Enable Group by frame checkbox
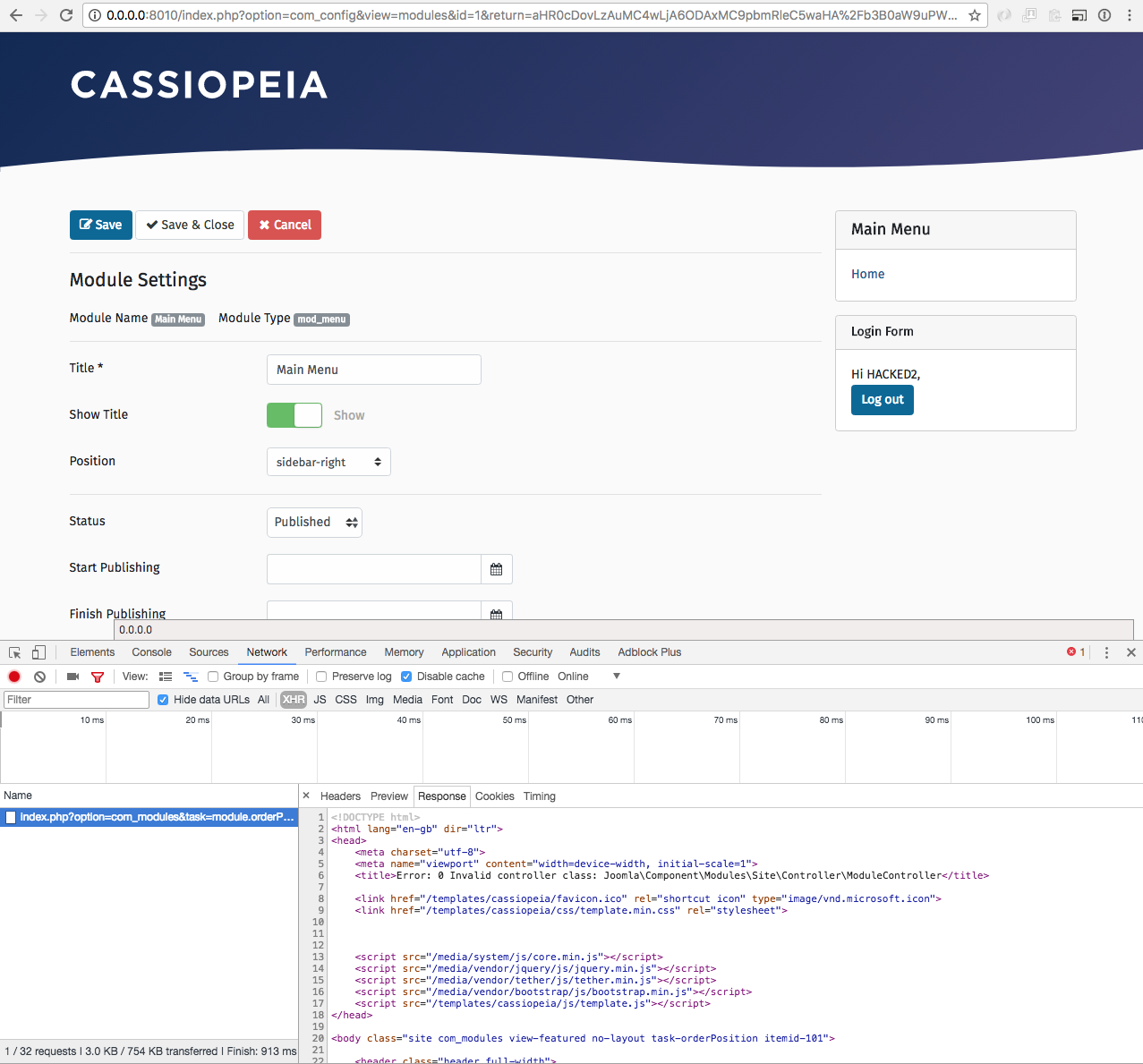 point(213,677)
